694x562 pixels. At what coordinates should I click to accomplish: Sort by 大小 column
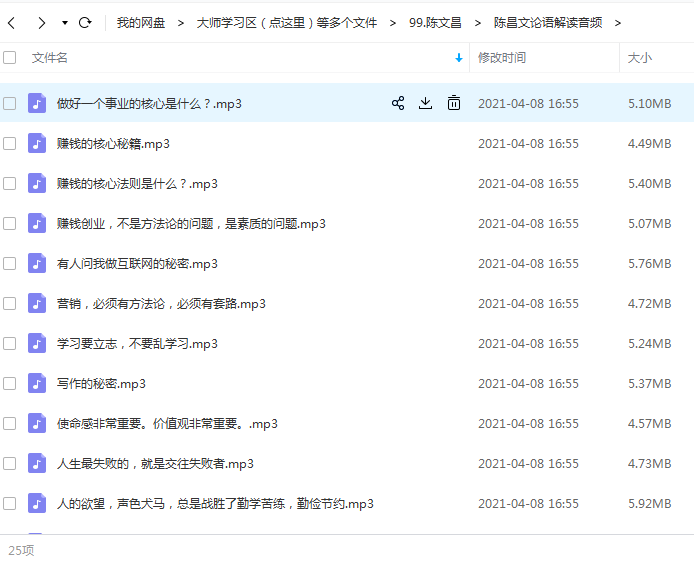pyautogui.click(x=640, y=58)
